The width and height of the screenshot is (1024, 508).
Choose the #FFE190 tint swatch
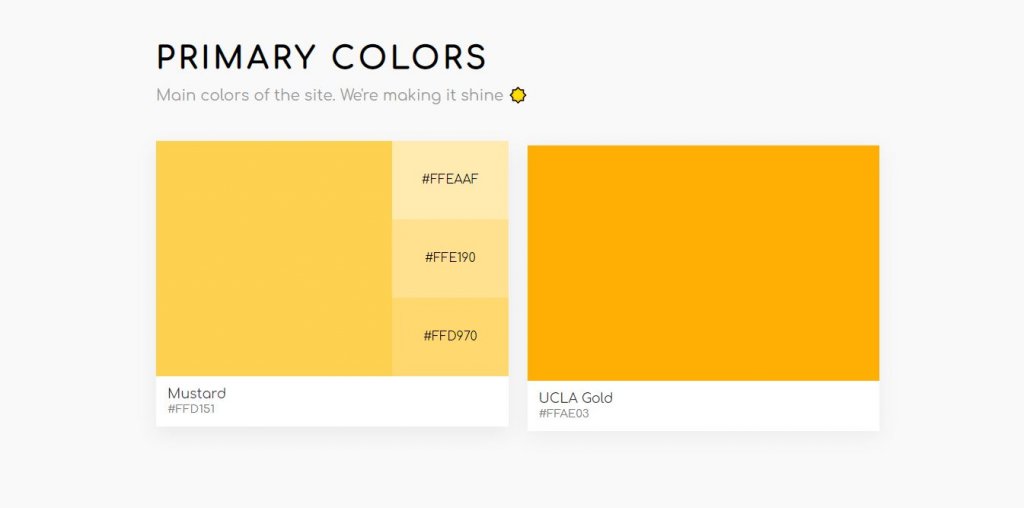(450, 258)
